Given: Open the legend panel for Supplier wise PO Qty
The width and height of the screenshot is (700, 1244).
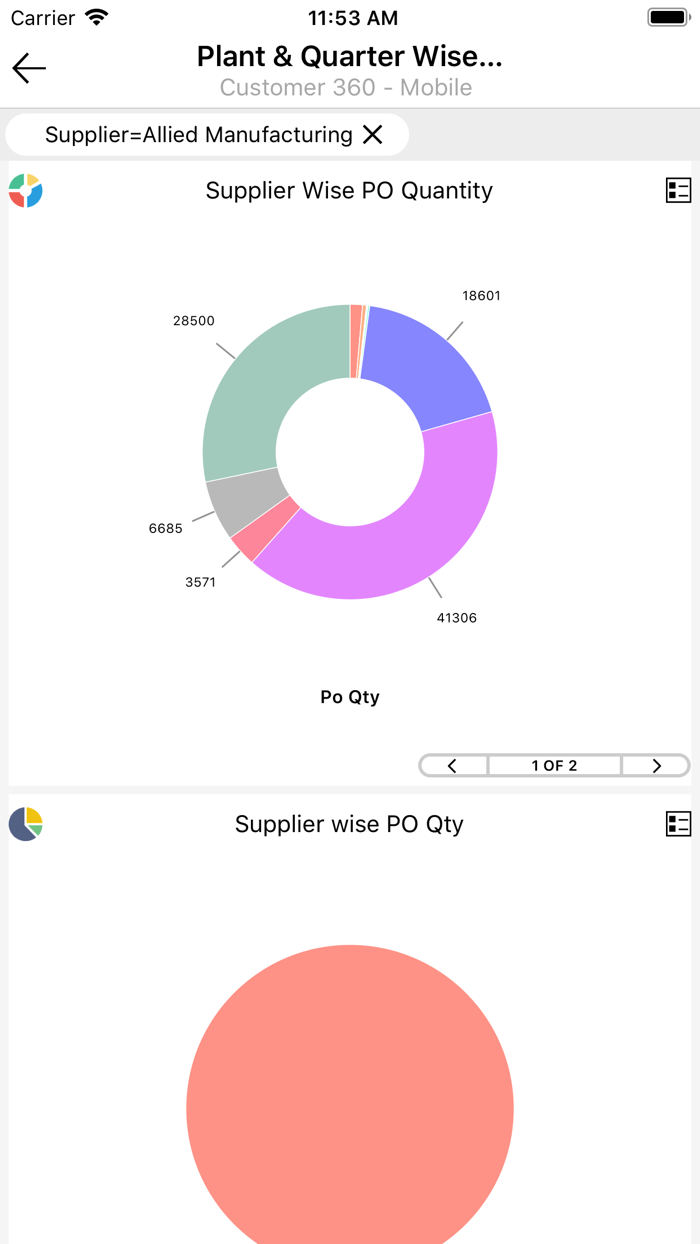Looking at the screenshot, I should [x=678, y=823].
